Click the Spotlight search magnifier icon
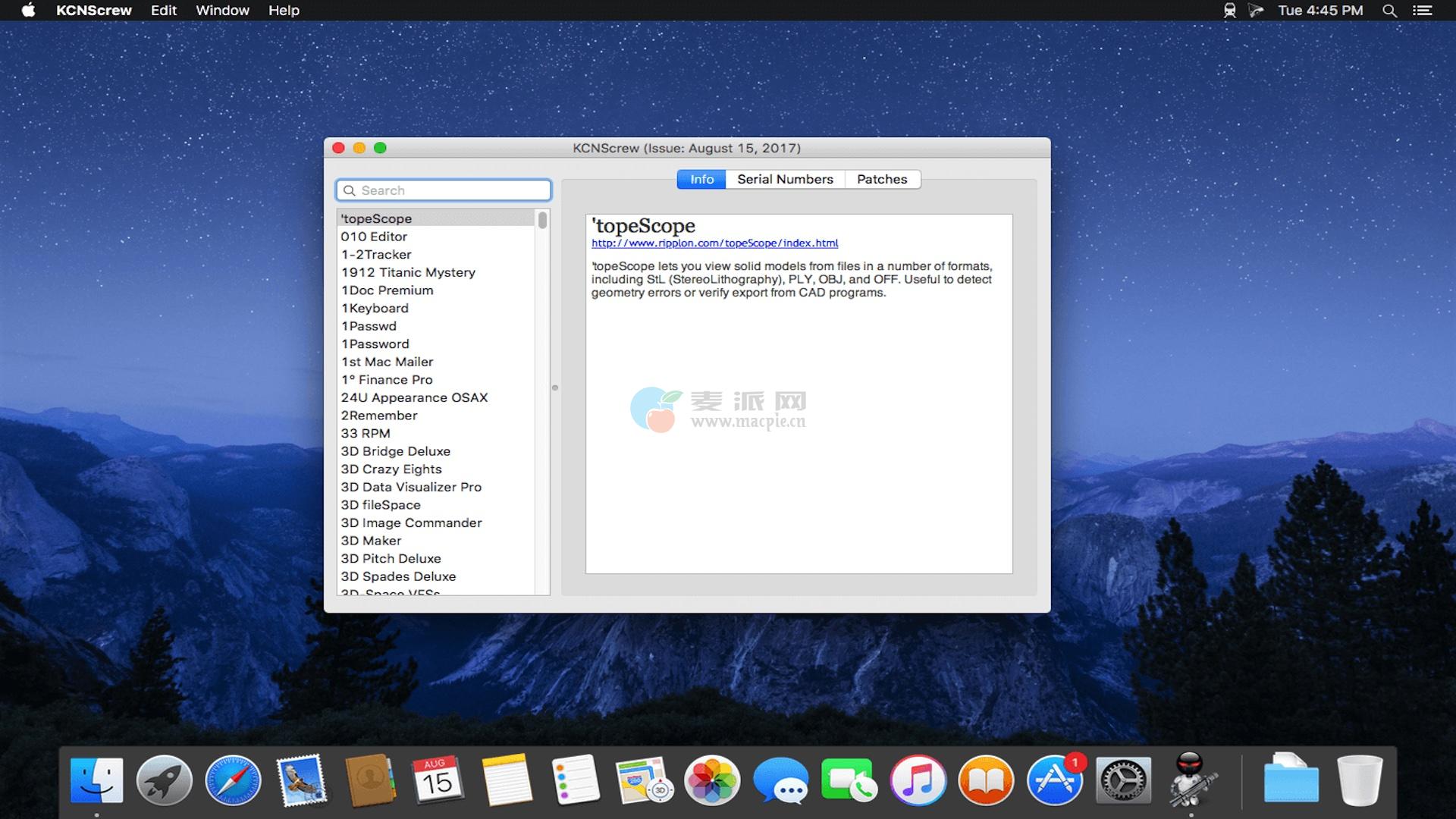Viewport: 1456px width, 819px height. [x=1389, y=11]
